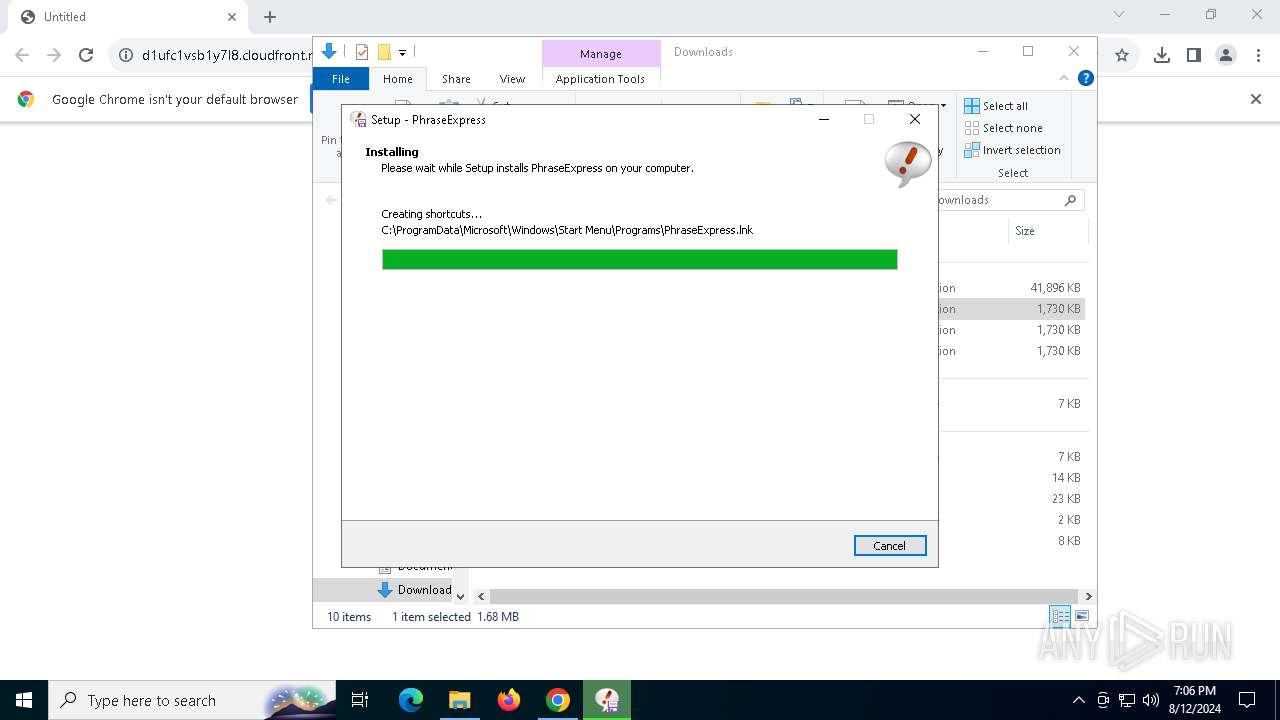Bookmark this page star icon

[1122, 55]
